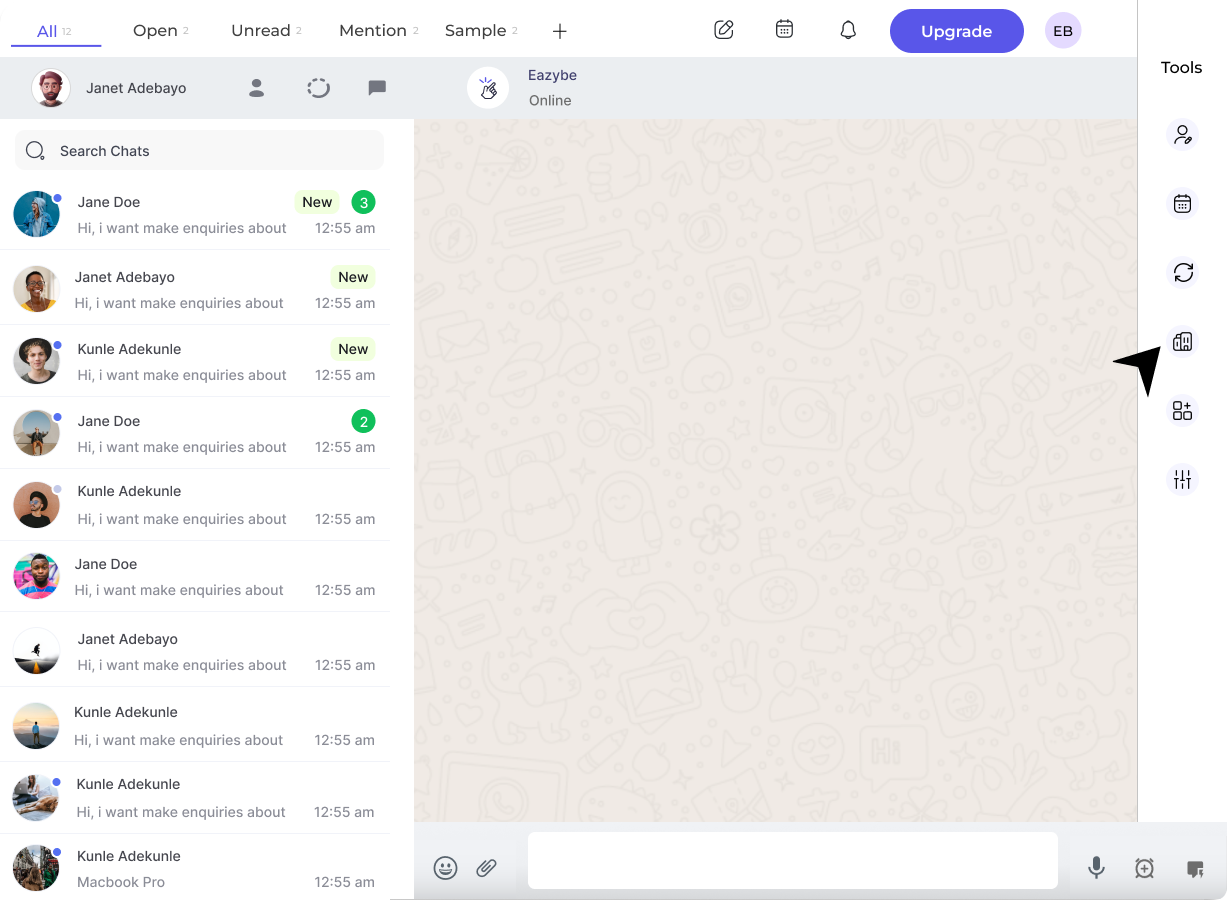The height and width of the screenshot is (900, 1227).
Task: Open Jane Doe chat with 3 unread
Action: (195, 214)
